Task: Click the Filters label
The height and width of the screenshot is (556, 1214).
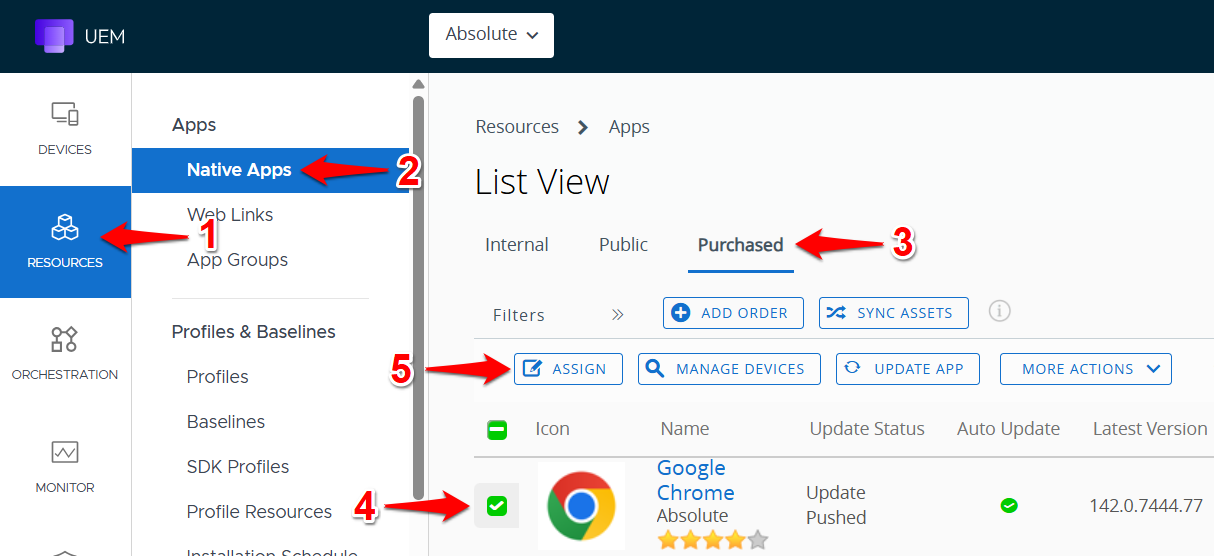Action: coord(519,315)
